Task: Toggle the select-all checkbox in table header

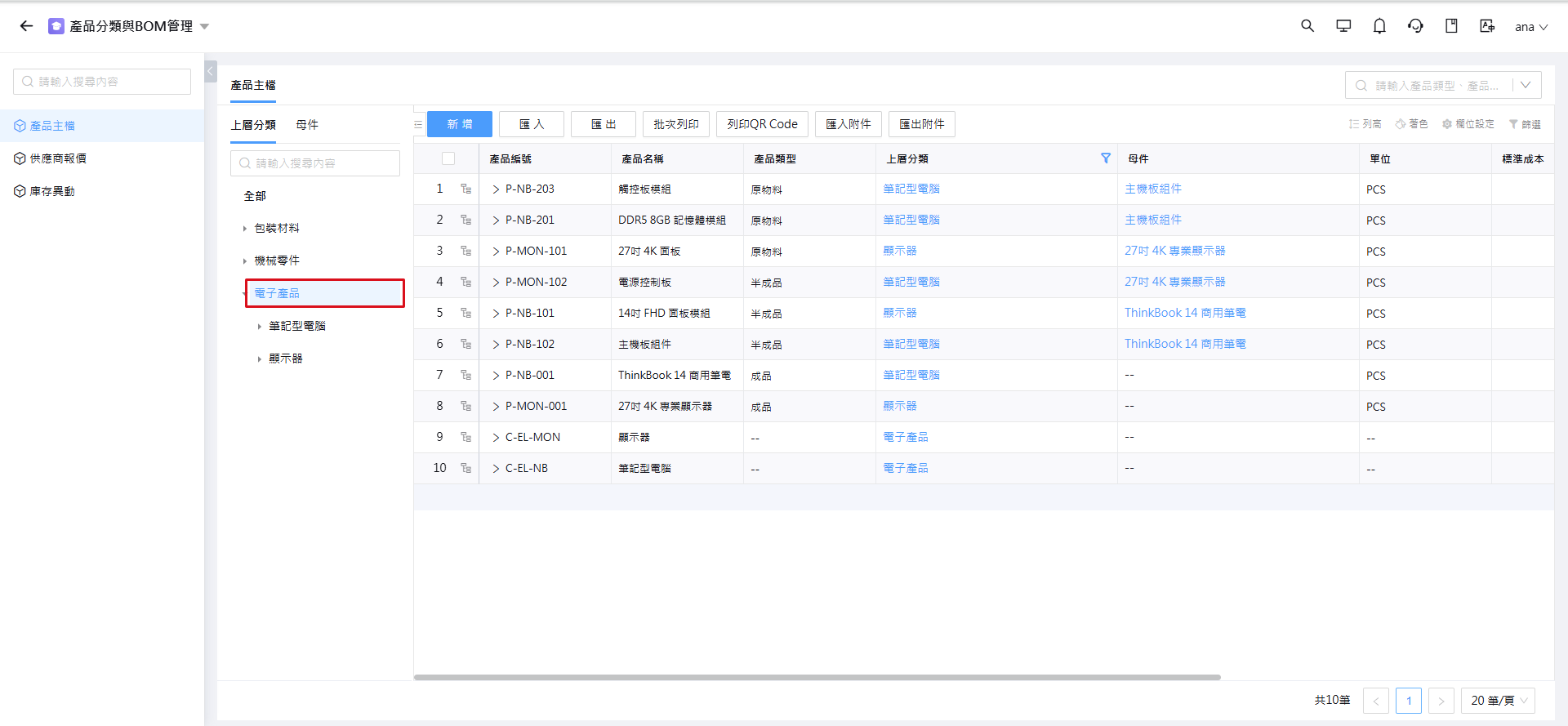Action: [448, 158]
